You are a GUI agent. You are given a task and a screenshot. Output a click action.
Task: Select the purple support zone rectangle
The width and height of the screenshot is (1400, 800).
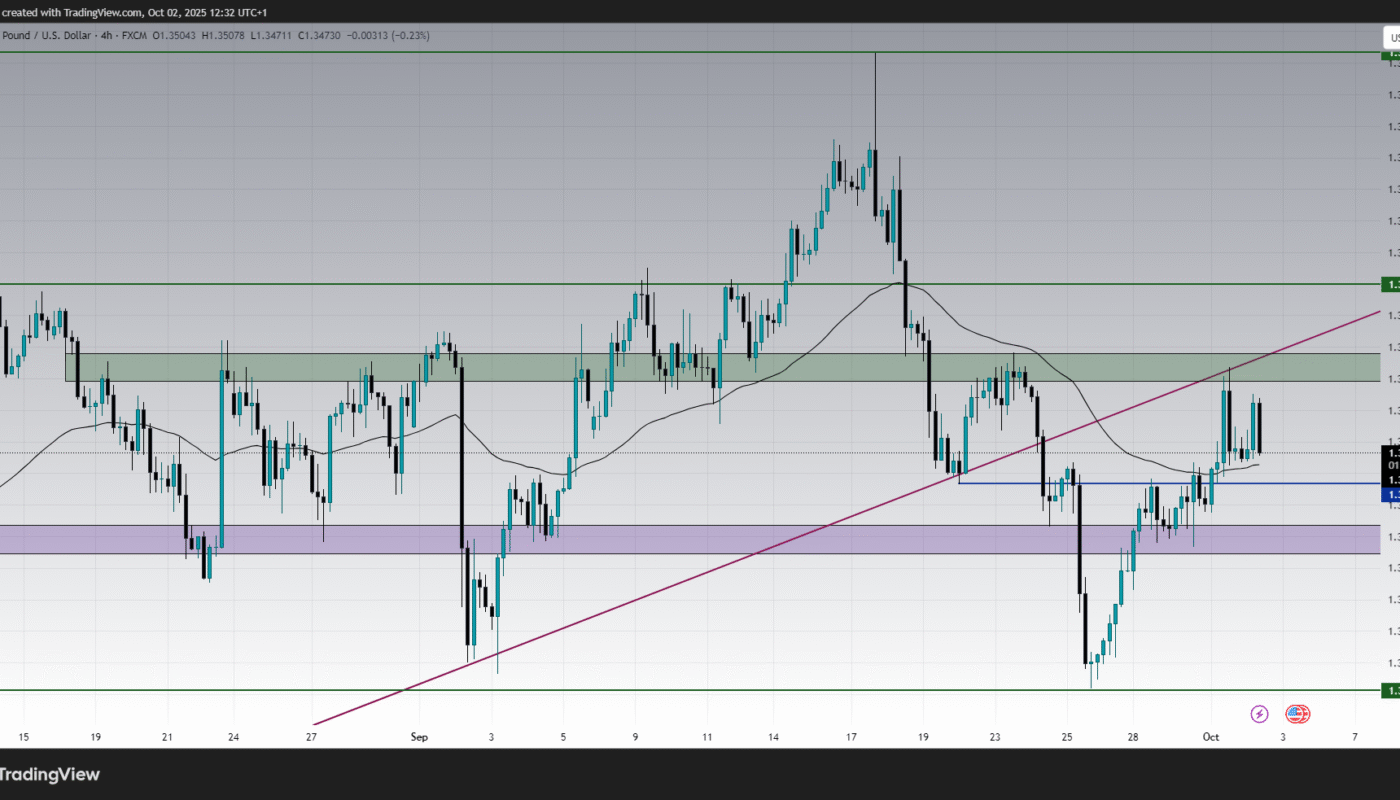(700, 539)
